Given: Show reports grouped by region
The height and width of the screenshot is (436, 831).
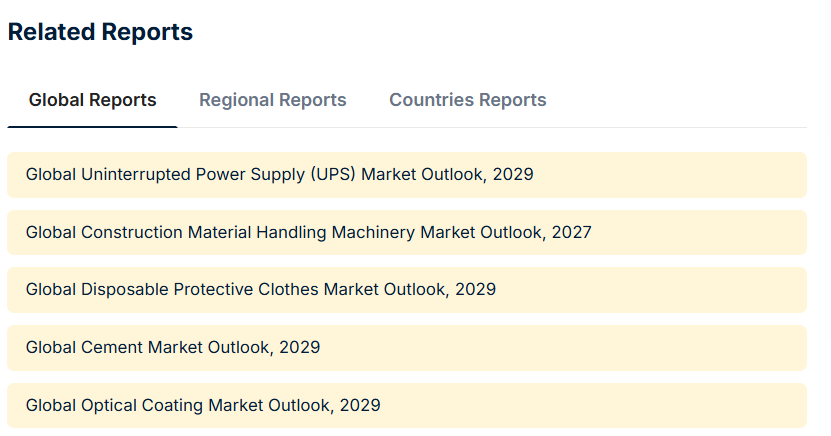Looking at the screenshot, I should click(272, 100).
